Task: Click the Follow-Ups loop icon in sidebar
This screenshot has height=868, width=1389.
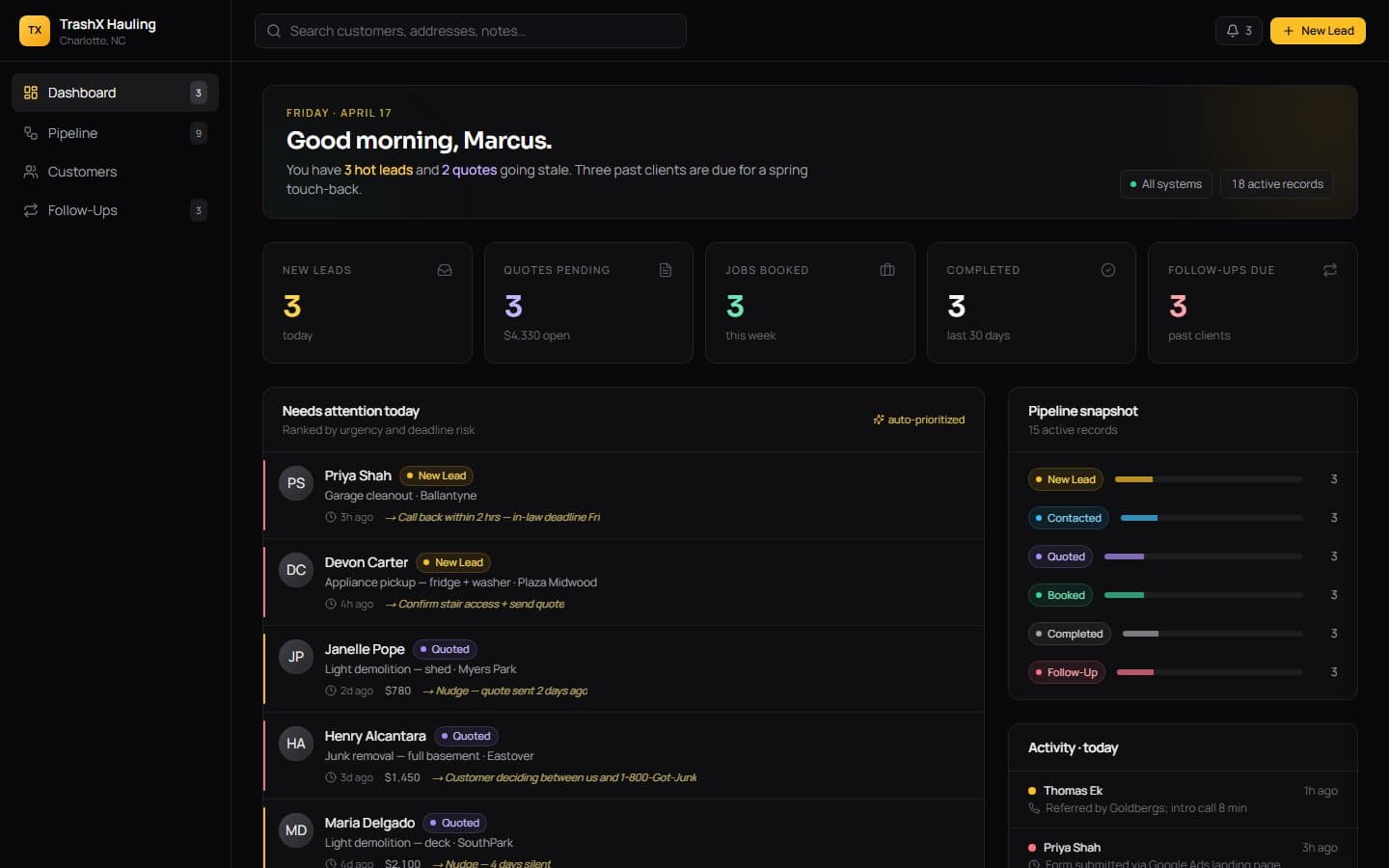Action: (x=31, y=210)
